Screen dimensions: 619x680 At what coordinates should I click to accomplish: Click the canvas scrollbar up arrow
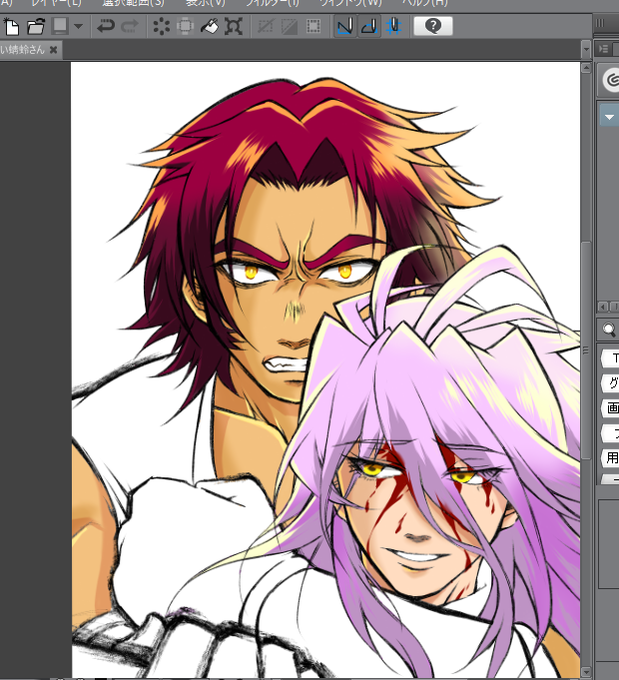tap(586, 68)
